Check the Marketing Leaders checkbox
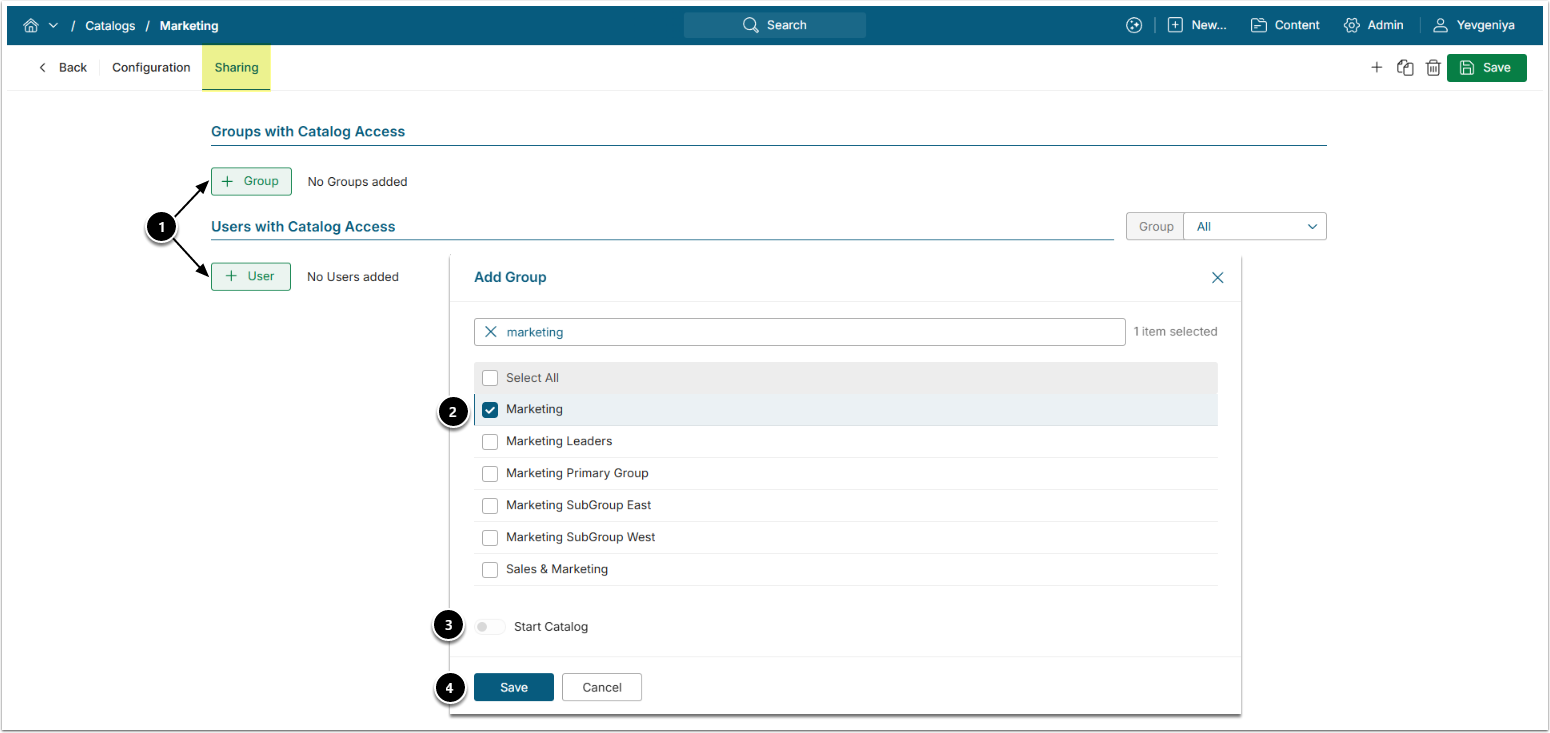1550x733 pixels. [x=490, y=442]
